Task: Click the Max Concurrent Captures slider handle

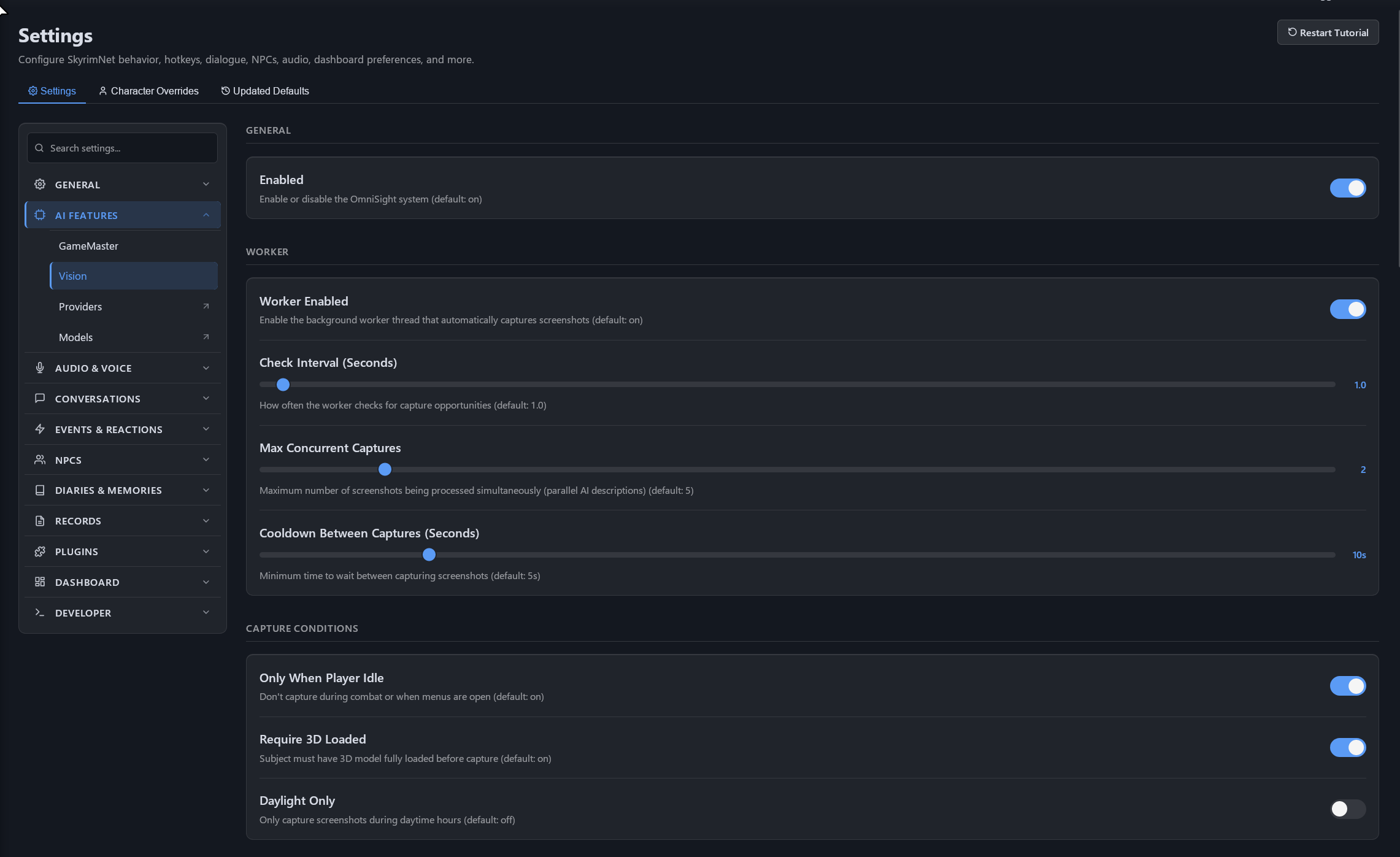Action: coord(385,469)
